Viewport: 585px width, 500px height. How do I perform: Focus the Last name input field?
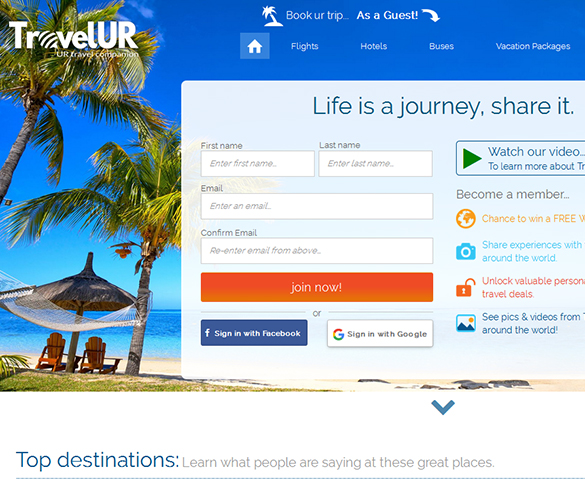[x=376, y=163]
